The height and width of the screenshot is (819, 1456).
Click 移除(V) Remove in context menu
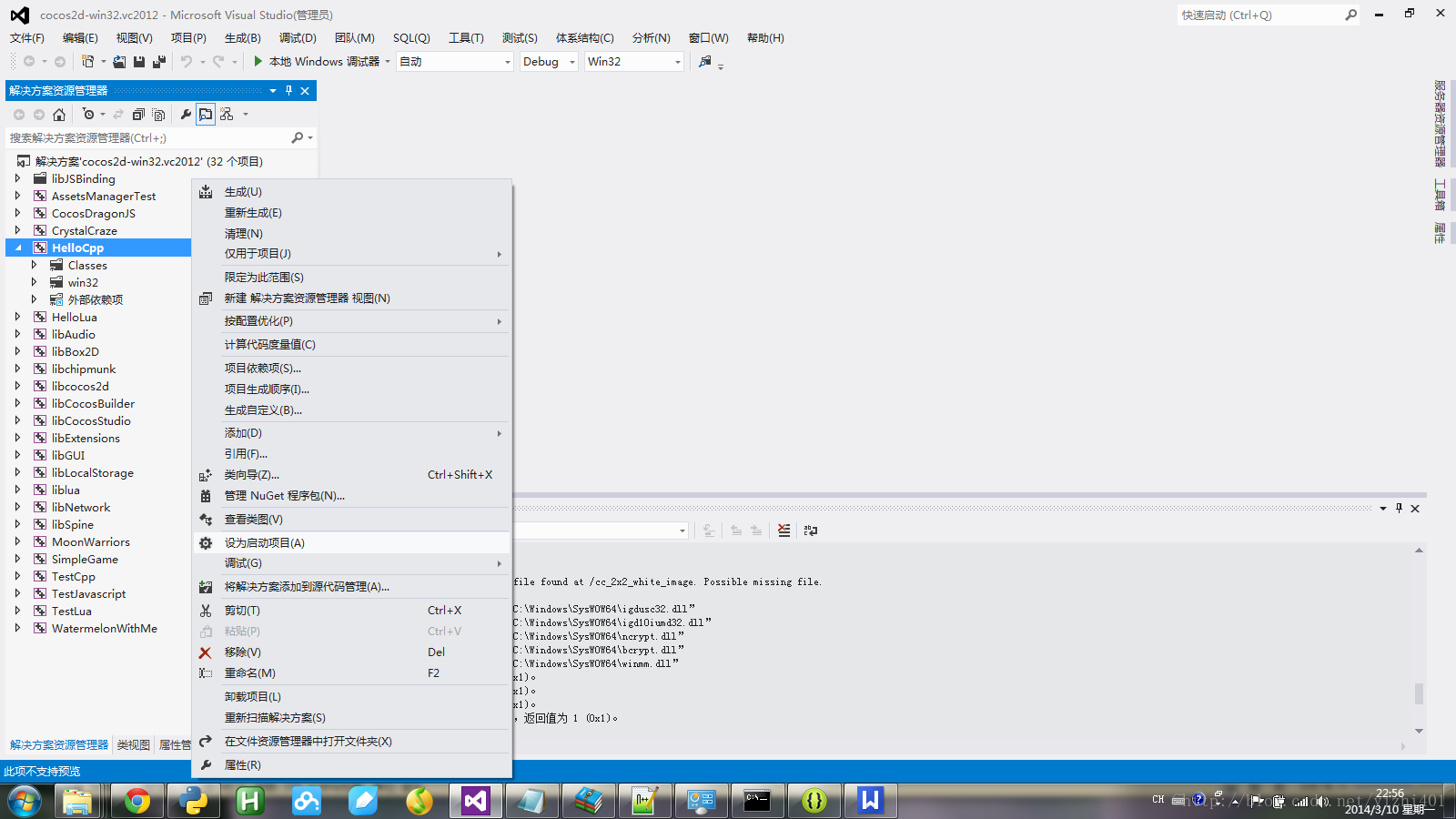click(352, 652)
